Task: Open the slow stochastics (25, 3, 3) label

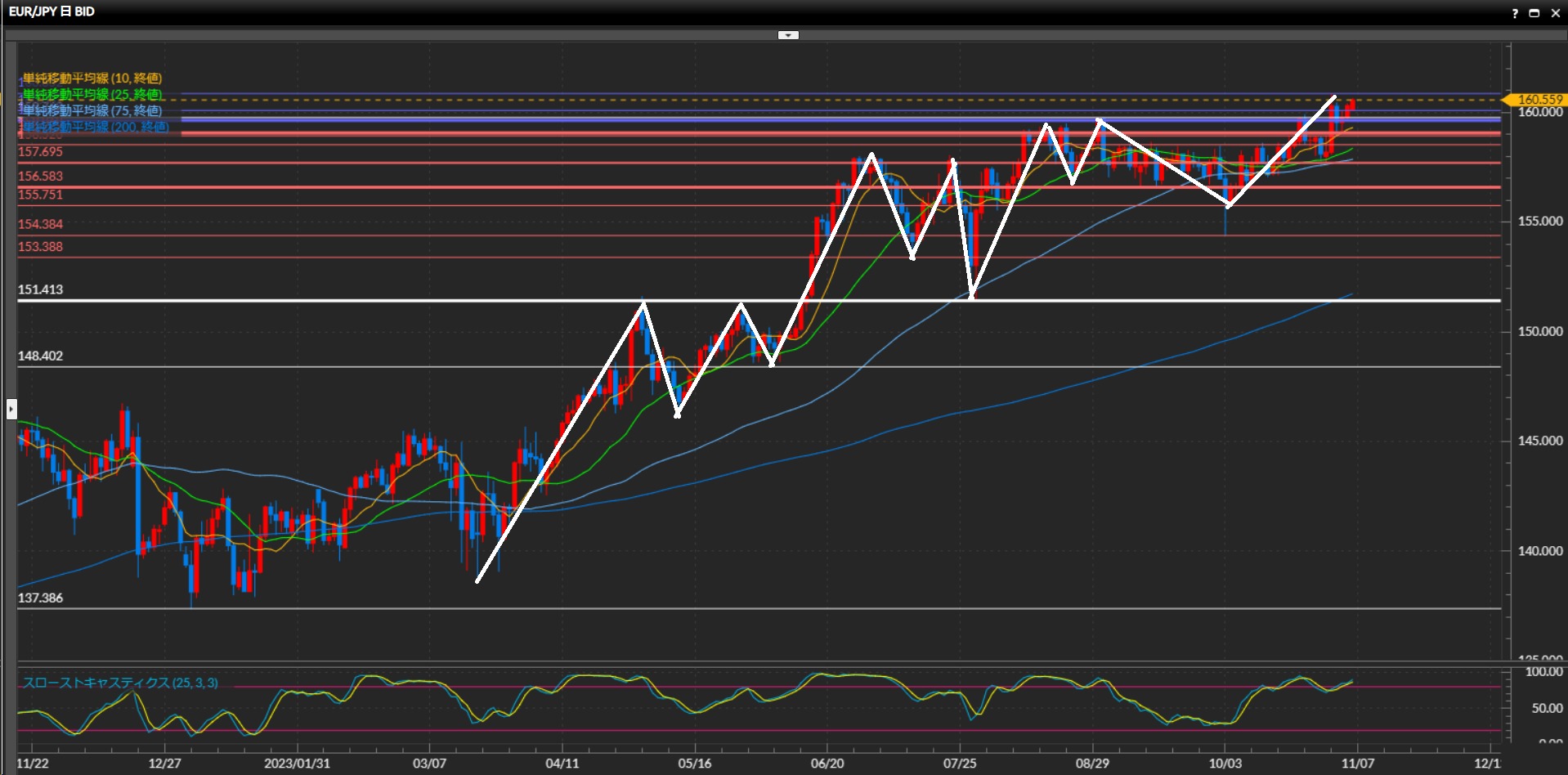Action: [x=120, y=683]
